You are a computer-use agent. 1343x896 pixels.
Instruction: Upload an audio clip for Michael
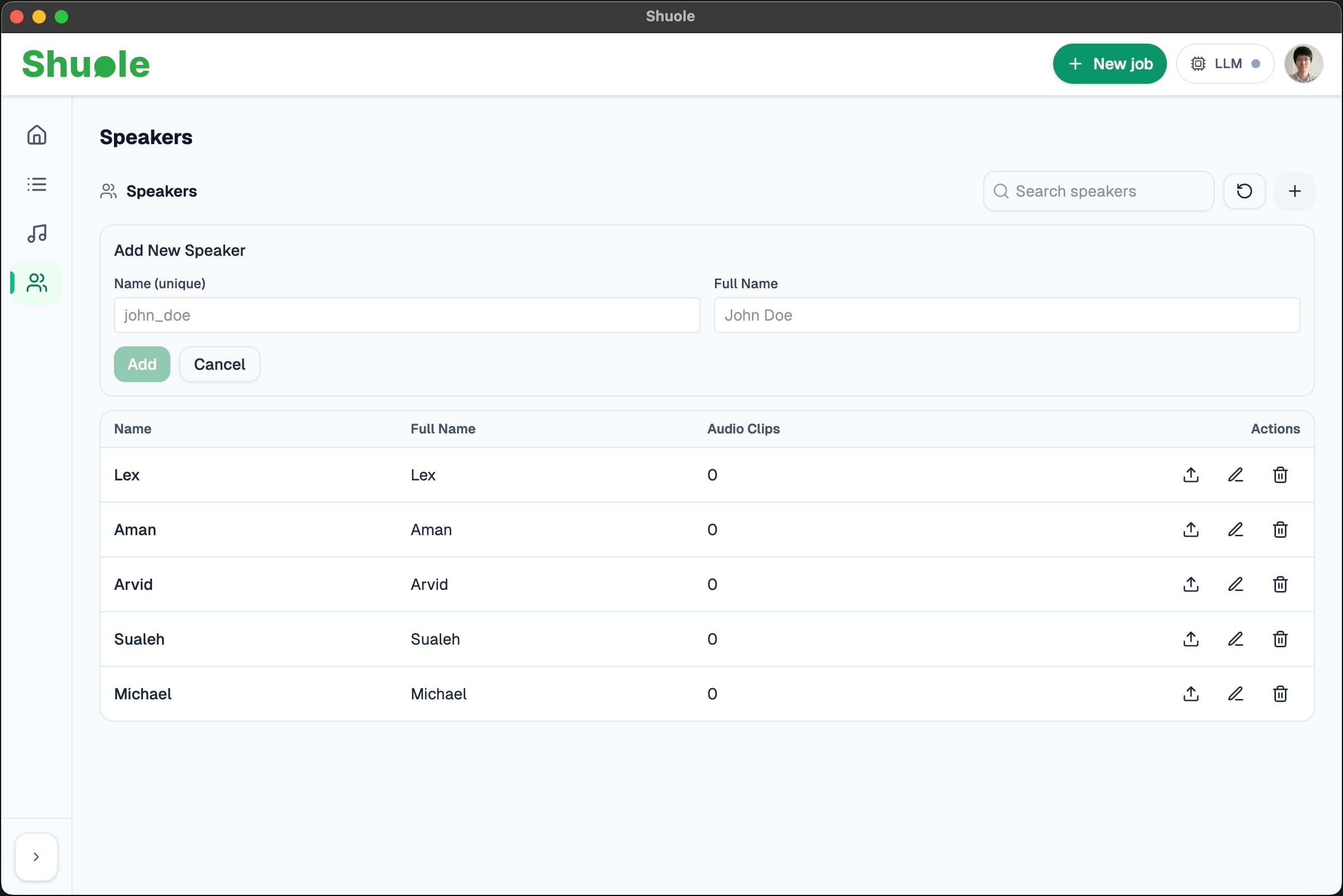(1190, 694)
